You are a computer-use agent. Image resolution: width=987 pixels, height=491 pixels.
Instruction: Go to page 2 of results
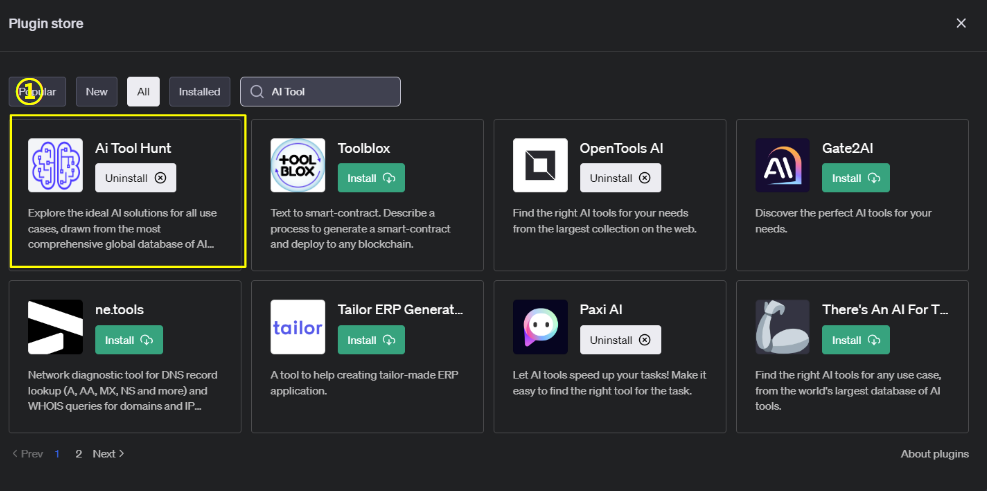point(79,454)
